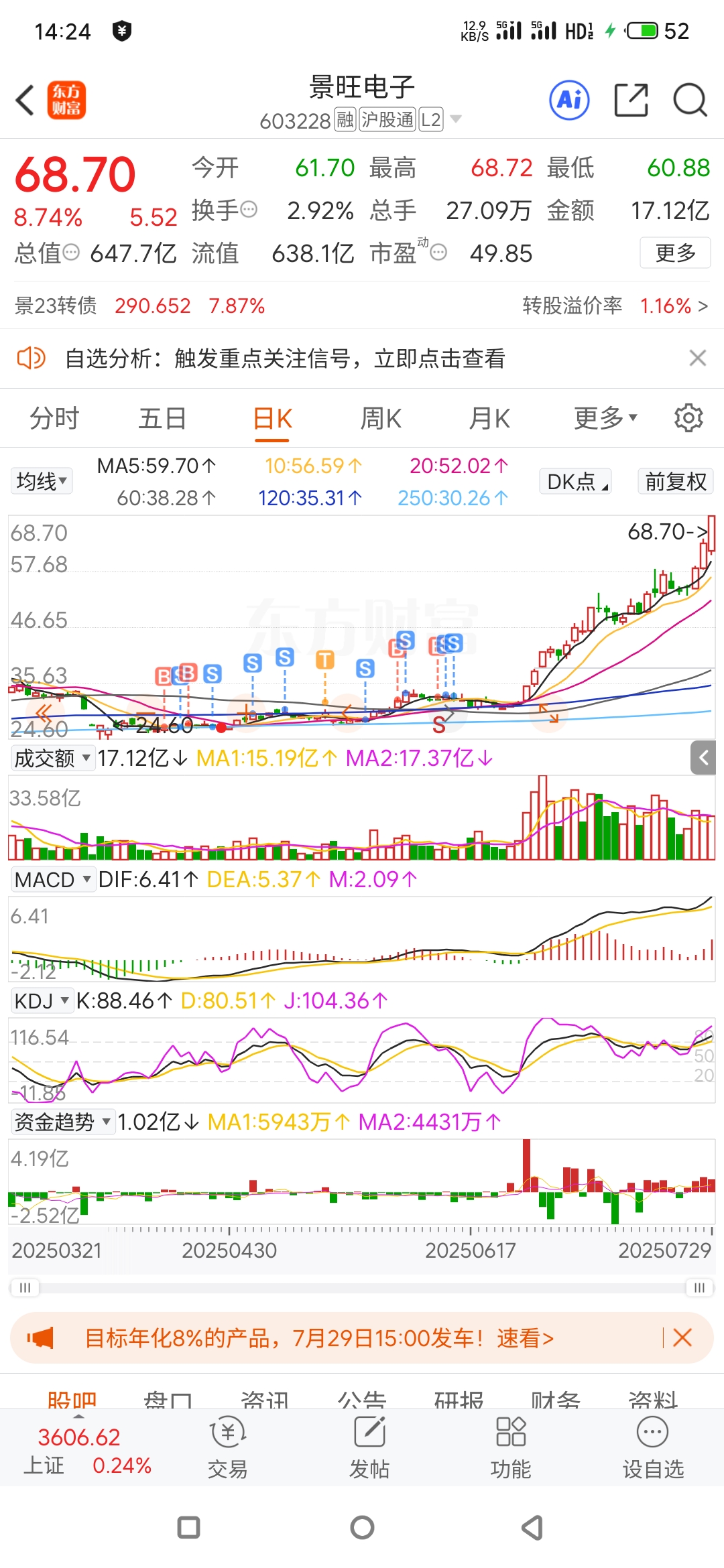This screenshot has width=724, height=1568.
Task: Tap the 20250617 date axis label
Action: coord(471,1250)
